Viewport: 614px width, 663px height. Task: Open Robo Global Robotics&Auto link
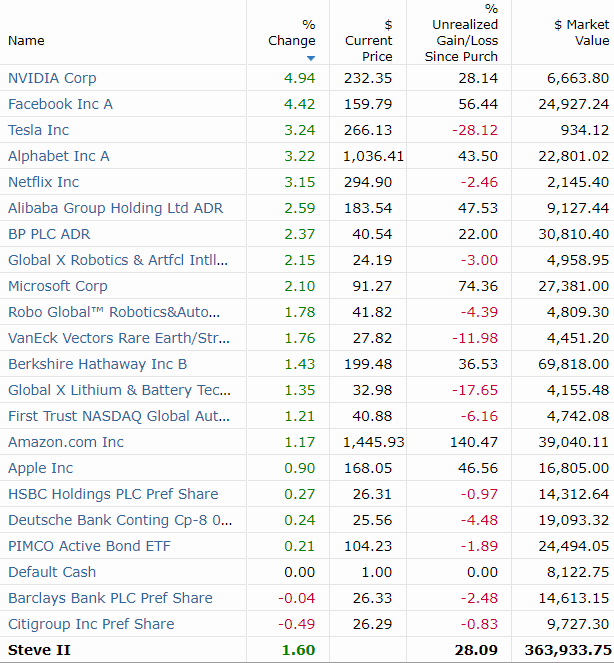pyautogui.click(x=114, y=312)
